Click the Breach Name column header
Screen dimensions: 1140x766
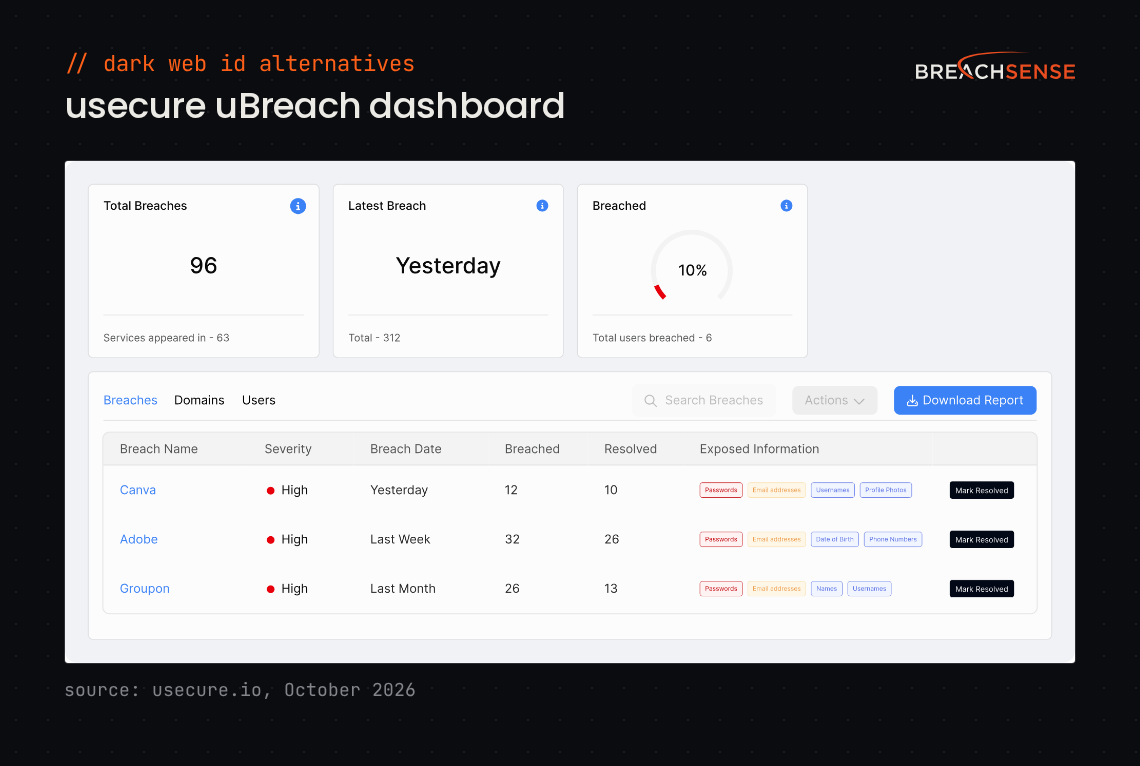[158, 449]
